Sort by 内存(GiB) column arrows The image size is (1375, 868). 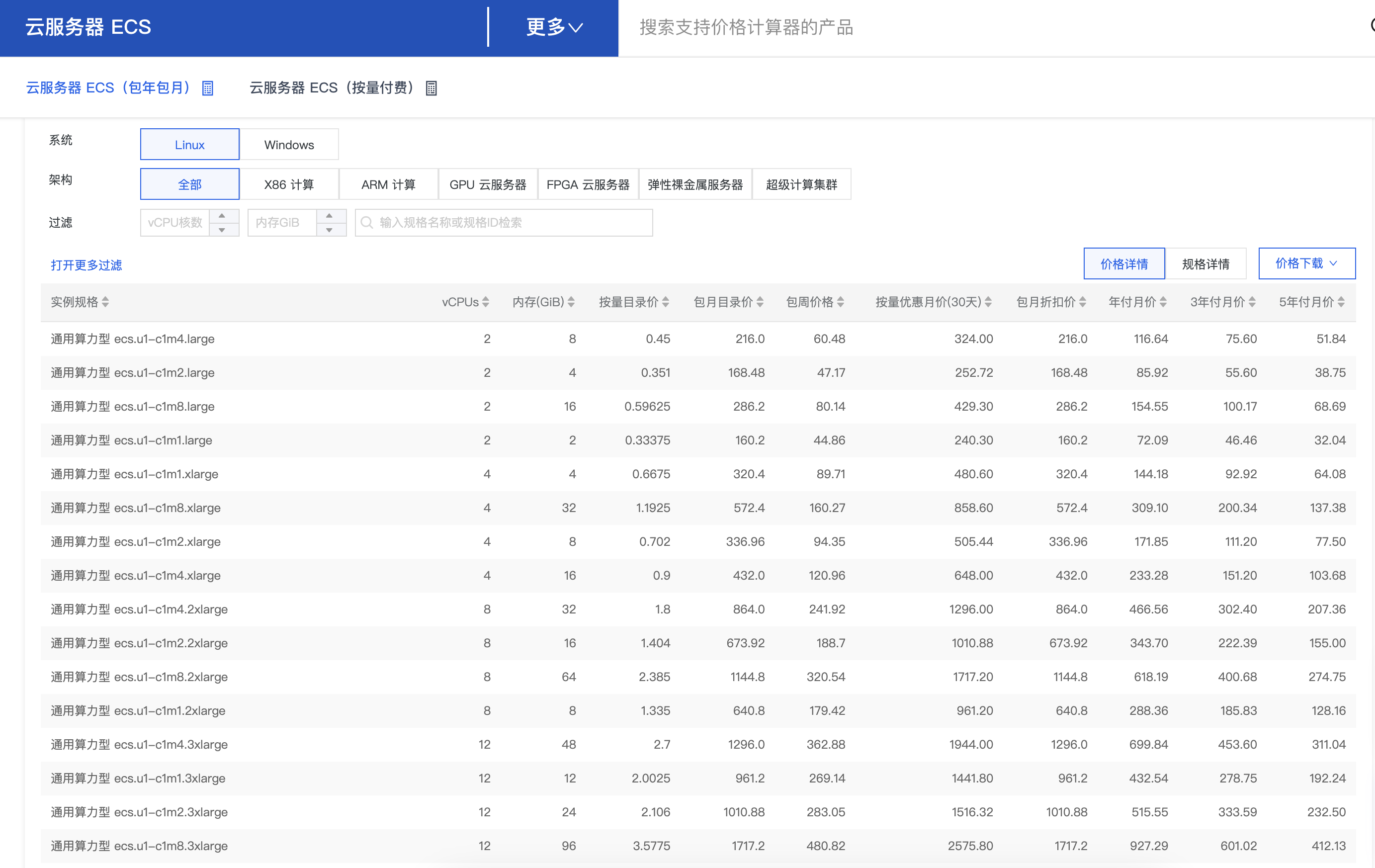click(572, 302)
